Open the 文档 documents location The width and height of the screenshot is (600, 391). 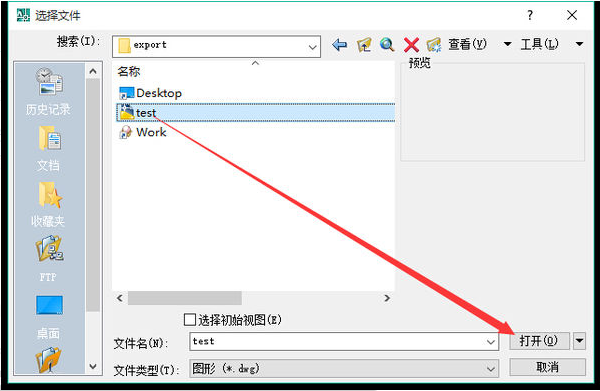coord(49,148)
